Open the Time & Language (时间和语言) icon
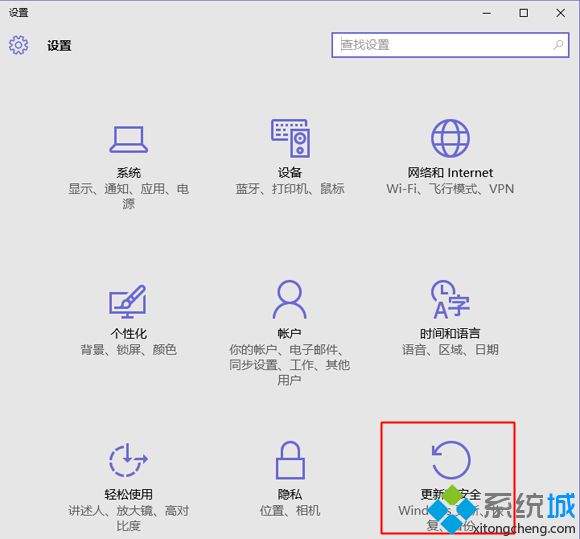This screenshot has height=539, width=580. tap(450, 300)
